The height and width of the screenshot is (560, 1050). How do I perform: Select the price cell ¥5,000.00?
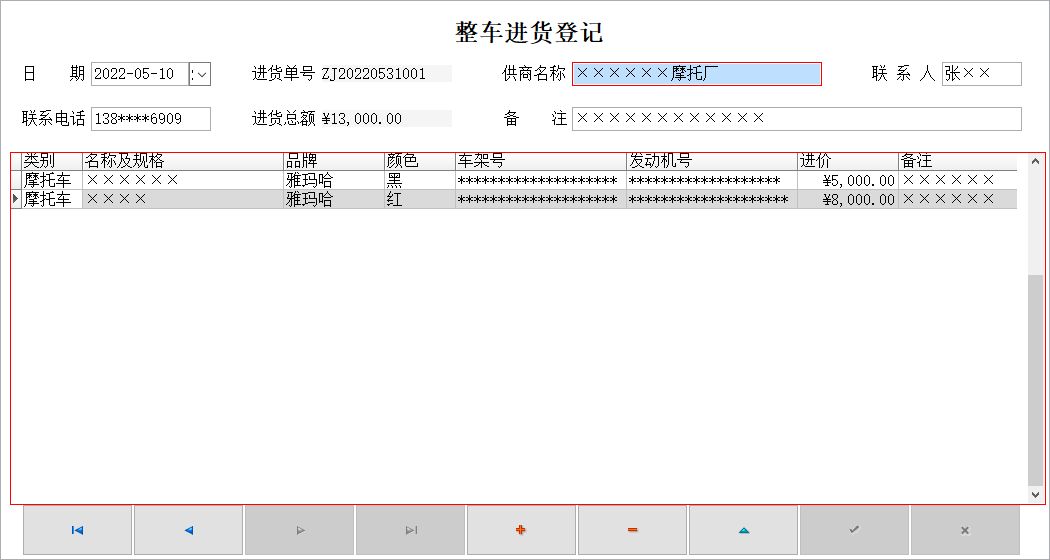coord(848,180)
